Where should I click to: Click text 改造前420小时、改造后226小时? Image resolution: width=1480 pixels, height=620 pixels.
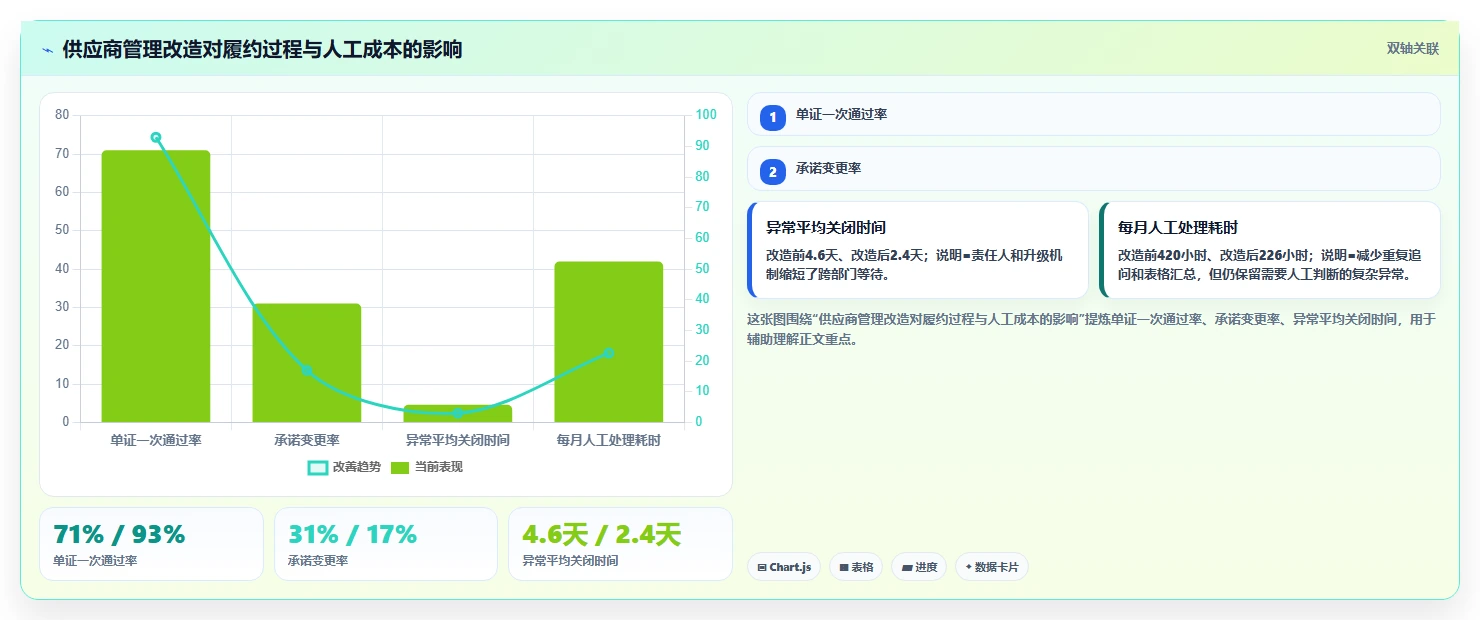coord(1212,255)
